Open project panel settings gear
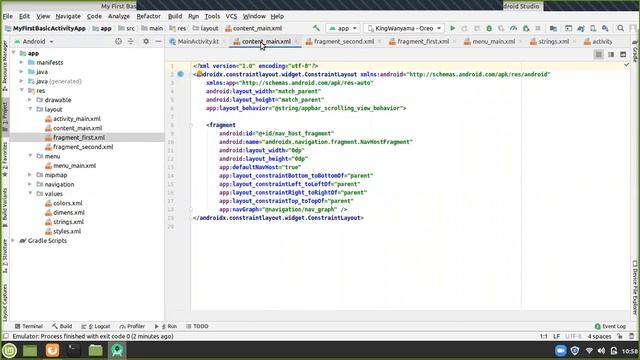Viewport: 640px width, 360px height. (146, 41)
